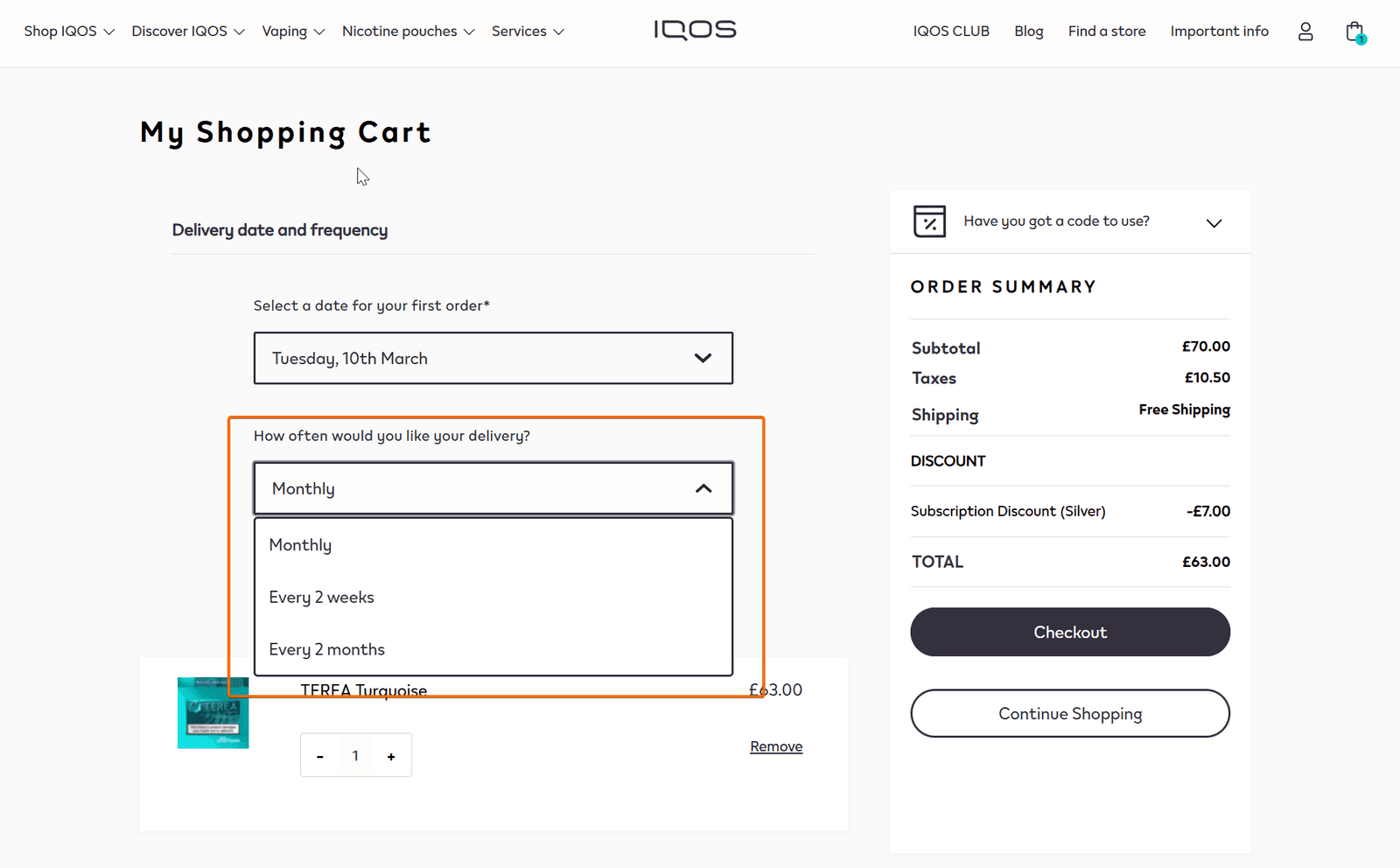Click the Delivery date and frequency heading
The image size is (1400, 868).
(280, 230)
